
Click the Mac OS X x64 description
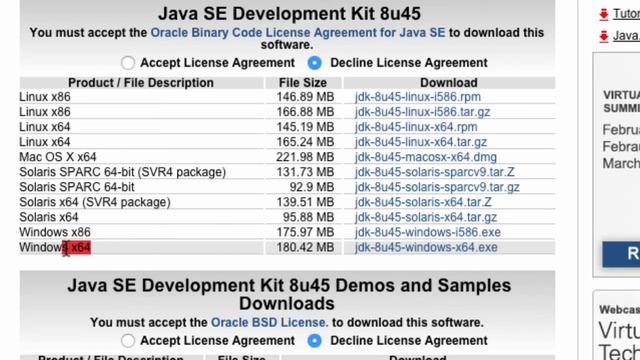58,157
